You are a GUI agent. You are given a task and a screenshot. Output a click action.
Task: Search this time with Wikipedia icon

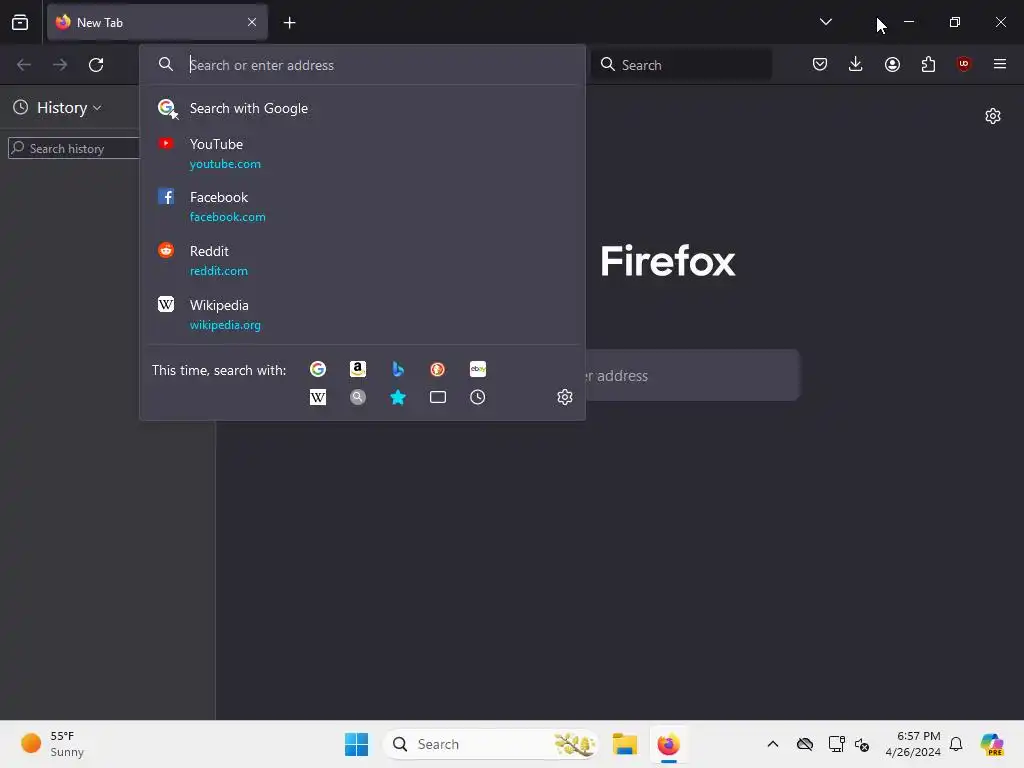(x=318, y=397)
